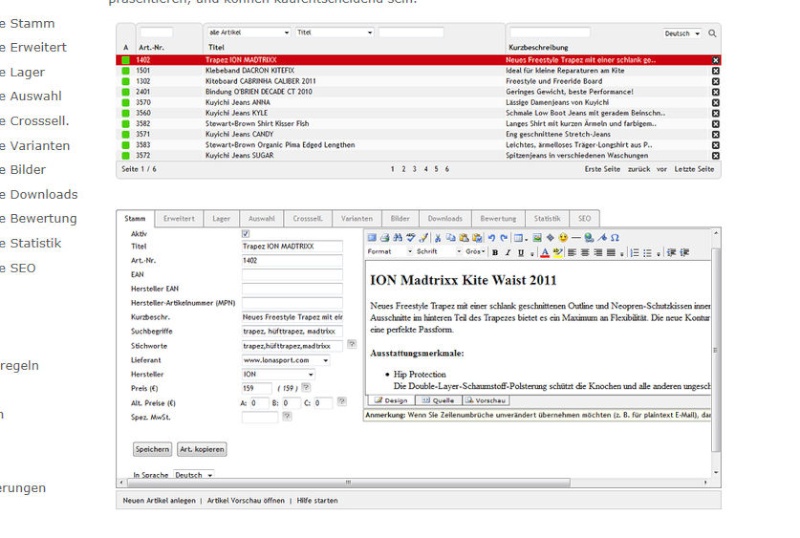Switch editor to Quelle view
Image resolution: width=800 pixels, height=538 pixels.
click(x=439, y=400)
